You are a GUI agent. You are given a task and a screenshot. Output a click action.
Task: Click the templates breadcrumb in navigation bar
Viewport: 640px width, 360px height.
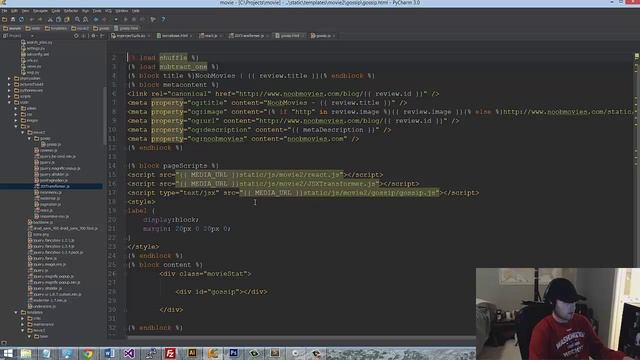click(56, 28)
